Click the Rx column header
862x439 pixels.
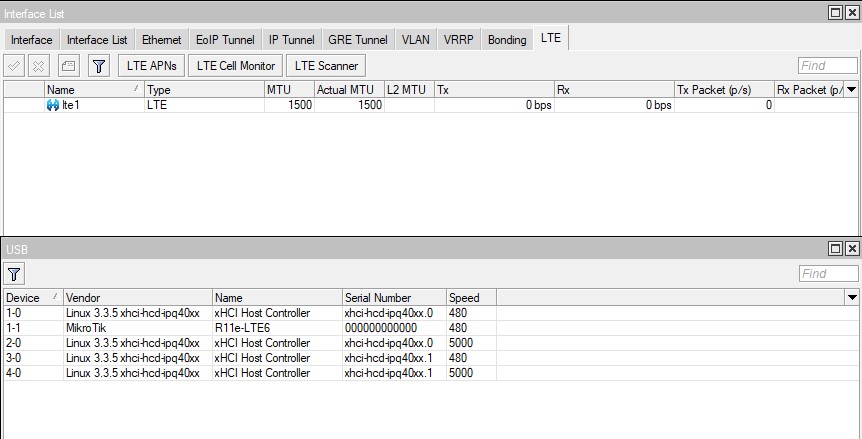614,90
